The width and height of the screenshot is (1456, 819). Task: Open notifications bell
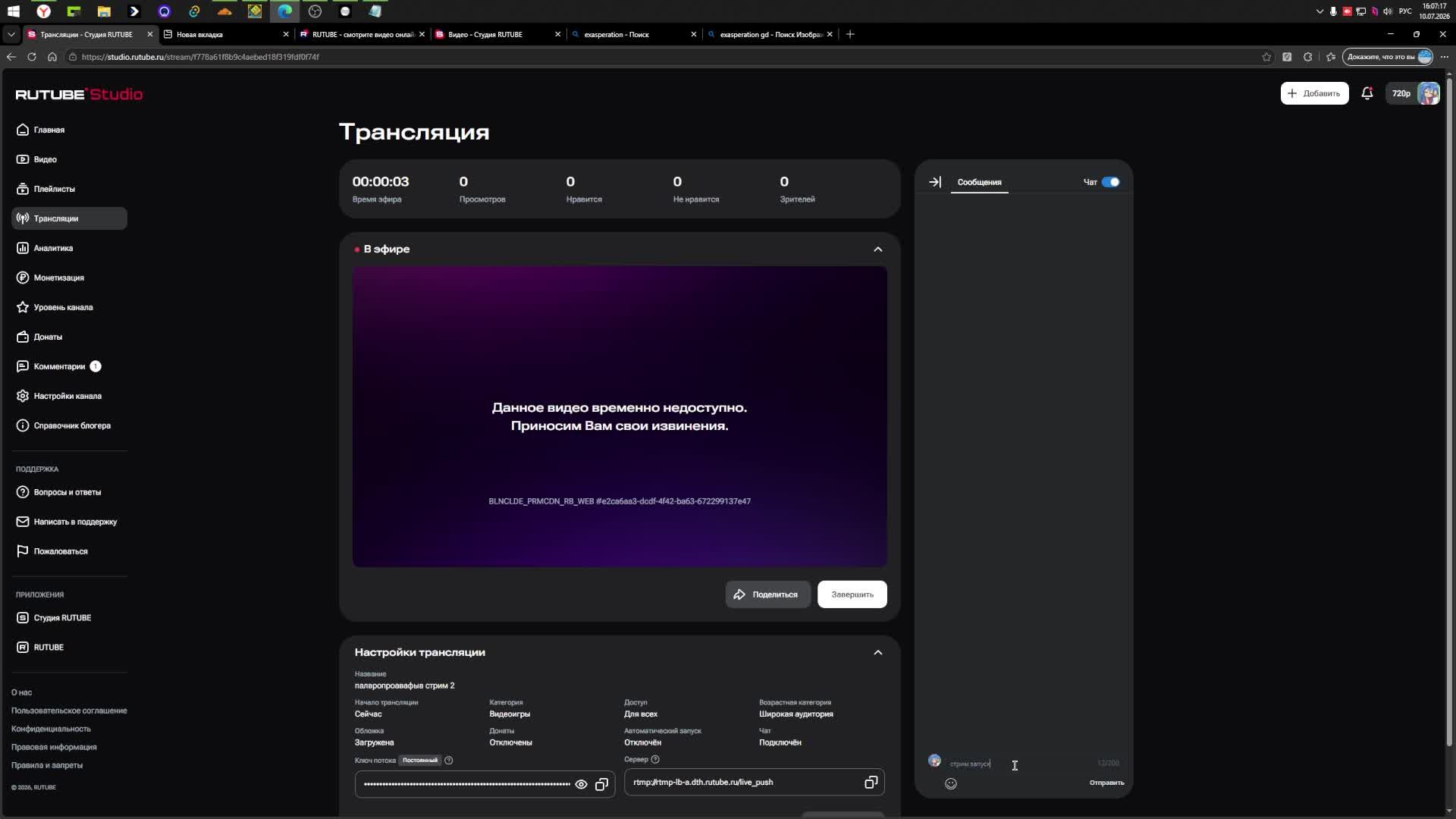[x=1367, y=93]
